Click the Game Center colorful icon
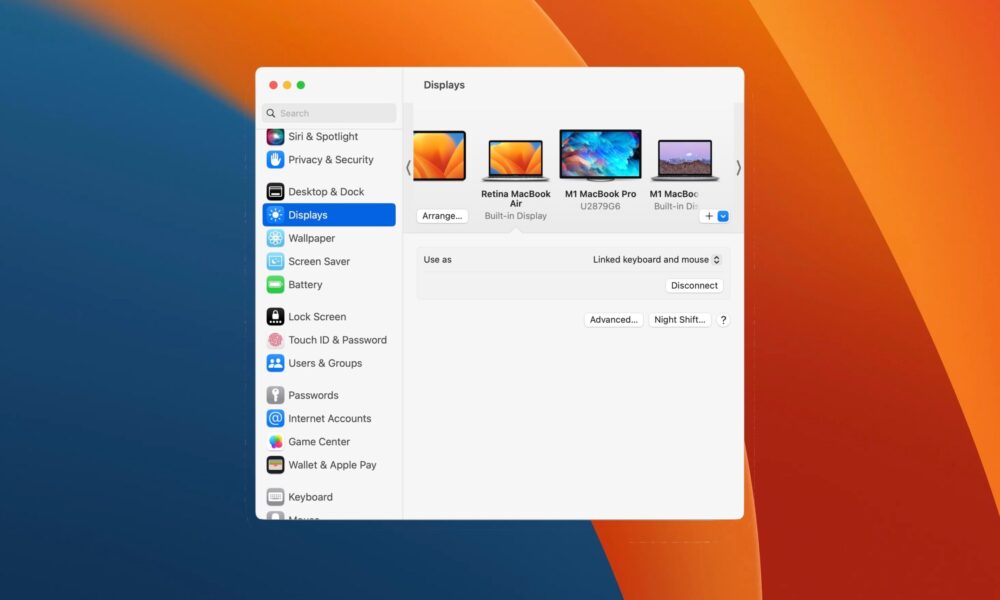 coord(275,442)
